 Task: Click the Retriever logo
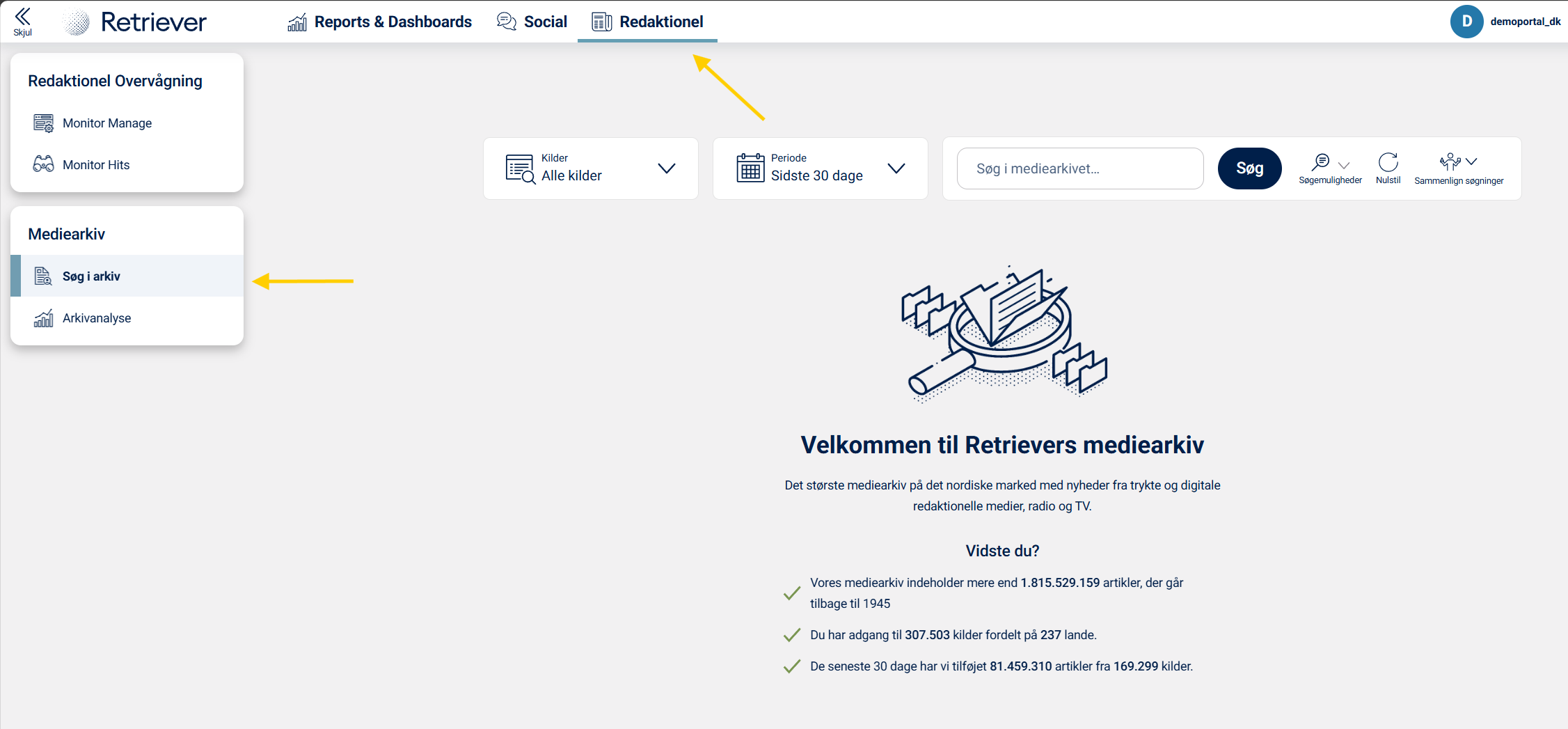pyautogui.click(x=135, y=22)
